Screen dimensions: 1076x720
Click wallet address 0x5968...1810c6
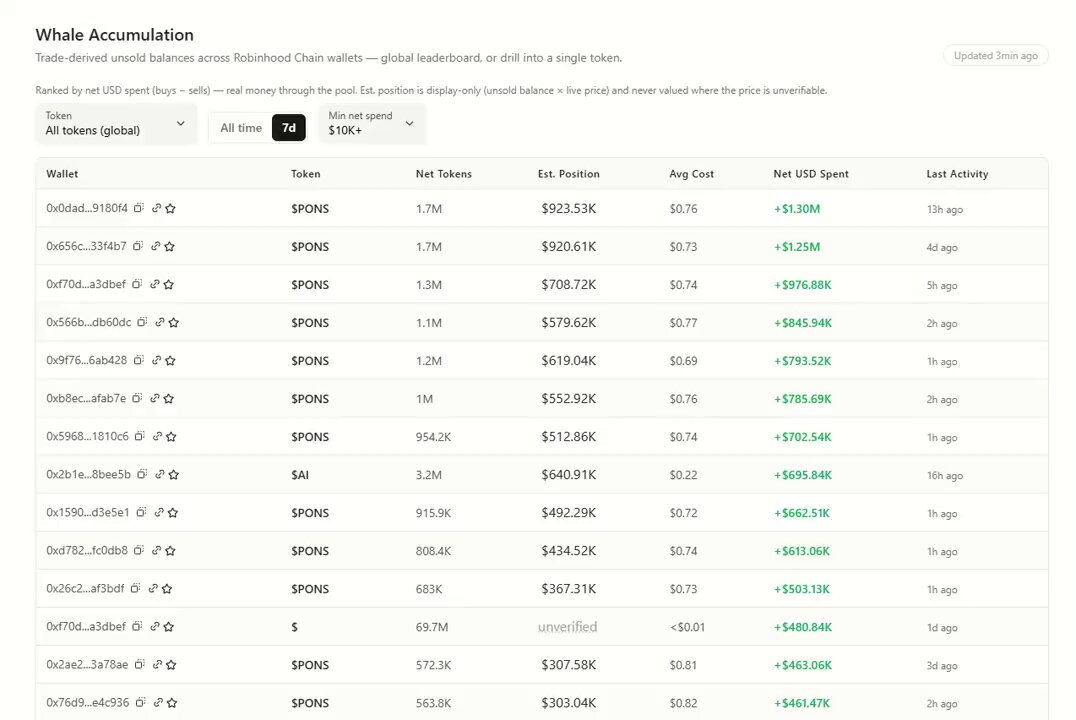coord(87,436)
